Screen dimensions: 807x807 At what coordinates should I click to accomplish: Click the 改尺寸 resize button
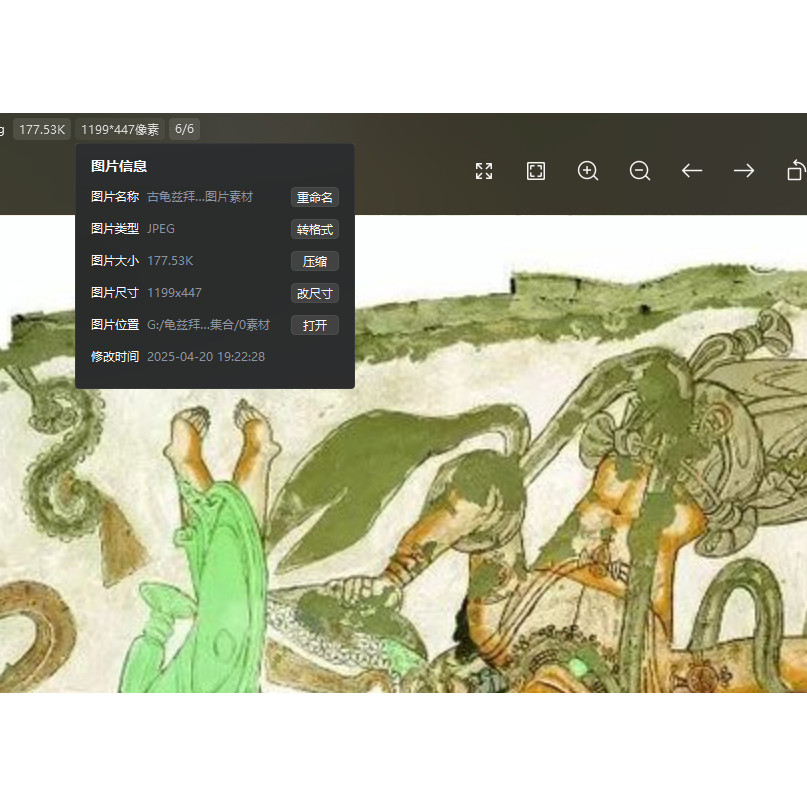pyautogui.click(x=314, y=293)
